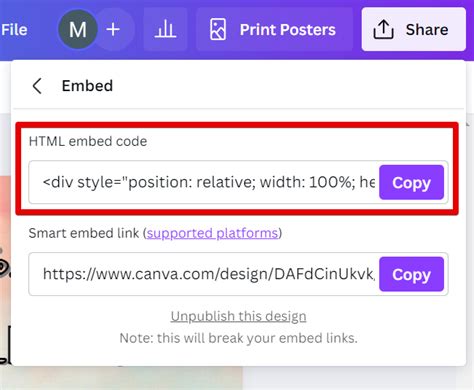This screenshot has height=390, width=474.
Task: Copy the HTML embed code
Action: [411, 182]
